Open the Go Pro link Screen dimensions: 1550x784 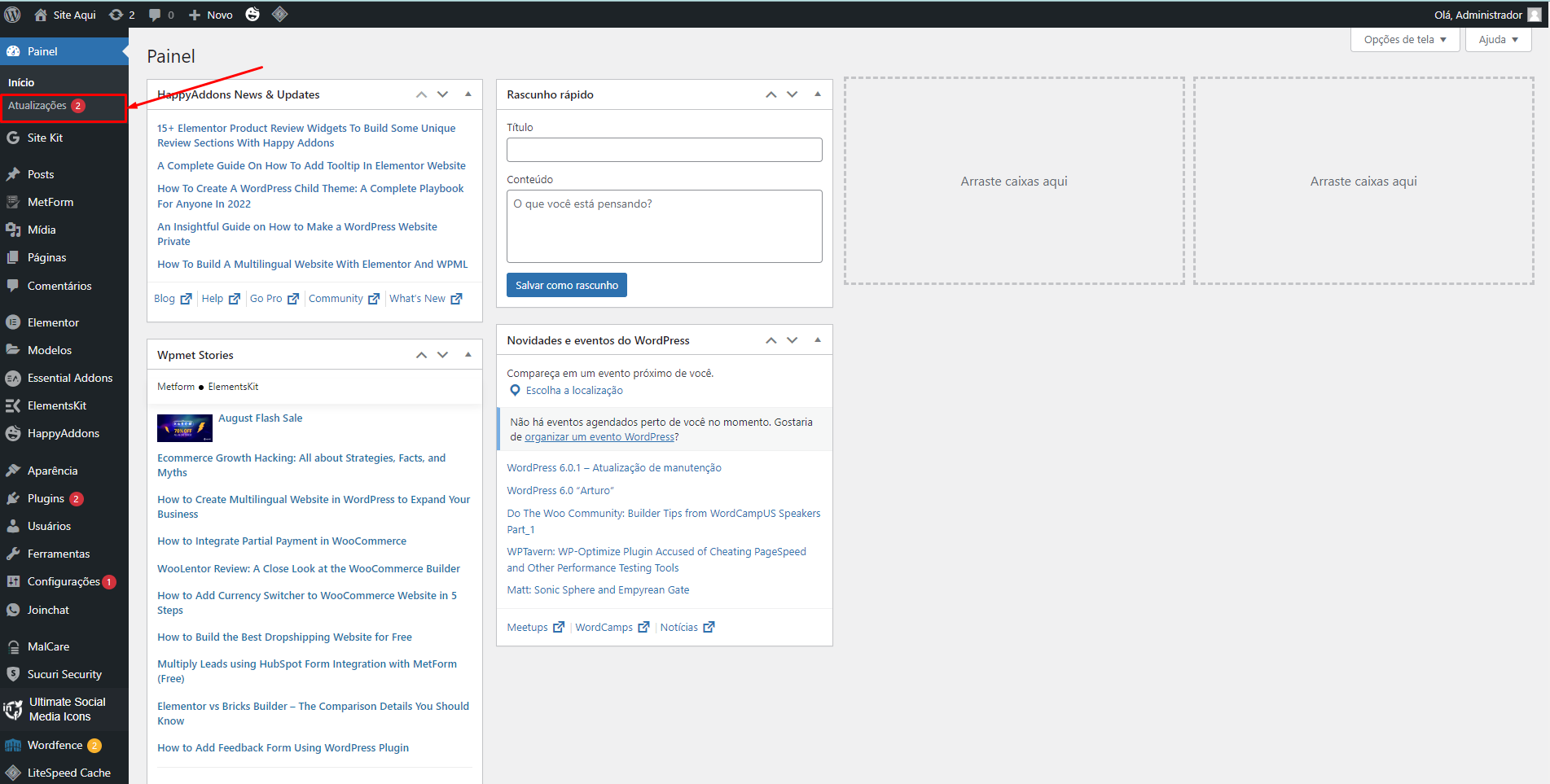click(274, 299)
